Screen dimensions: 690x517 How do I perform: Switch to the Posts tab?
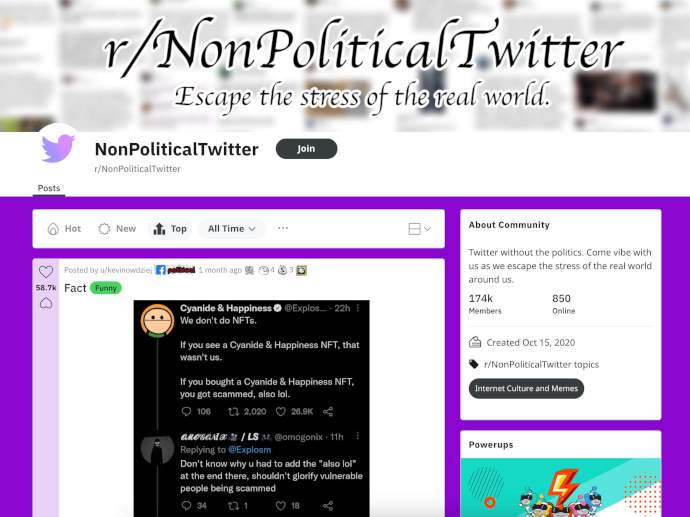click(x=49, y=188)
